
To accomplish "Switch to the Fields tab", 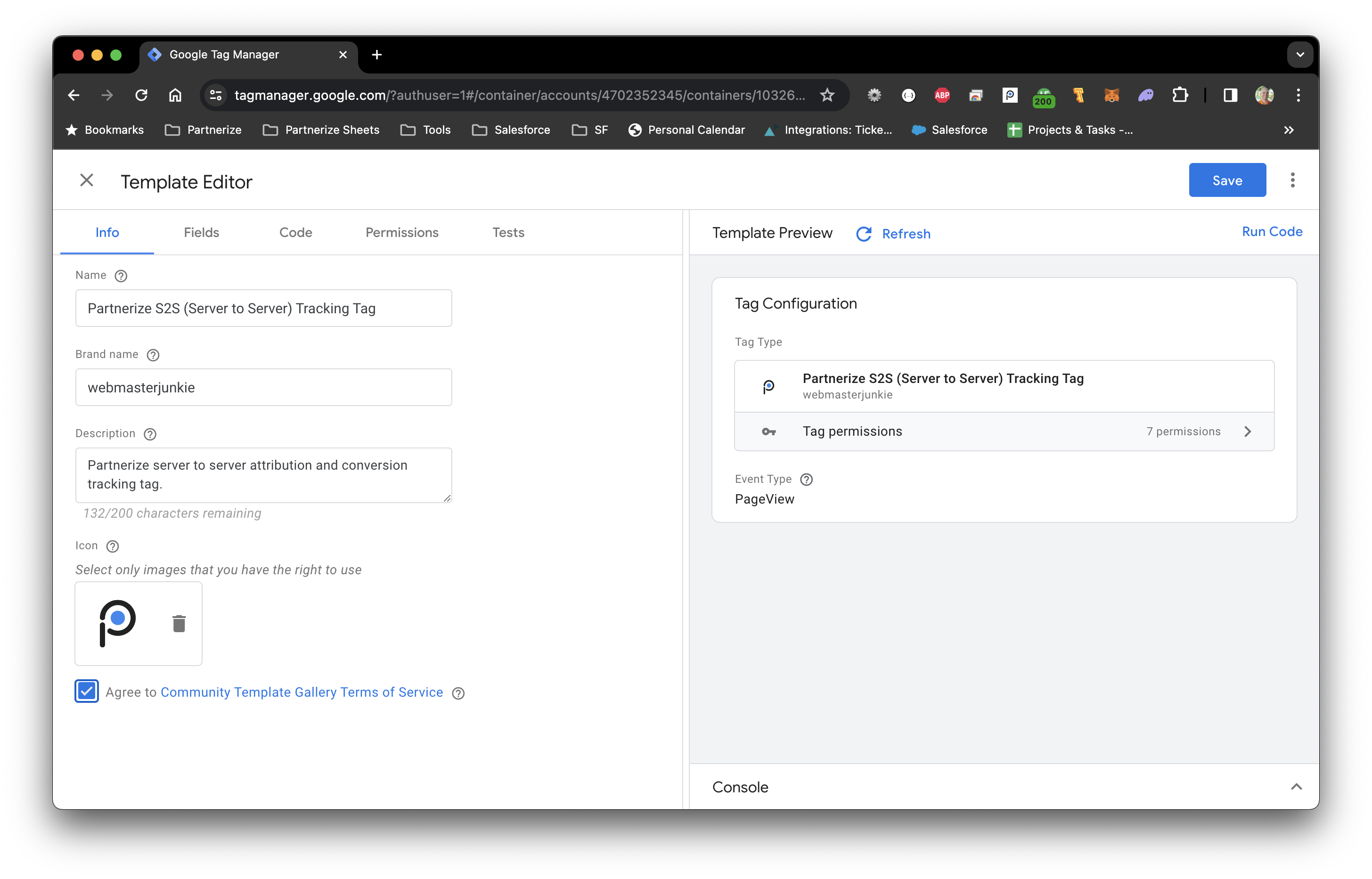I will click(x=202, y=232).
